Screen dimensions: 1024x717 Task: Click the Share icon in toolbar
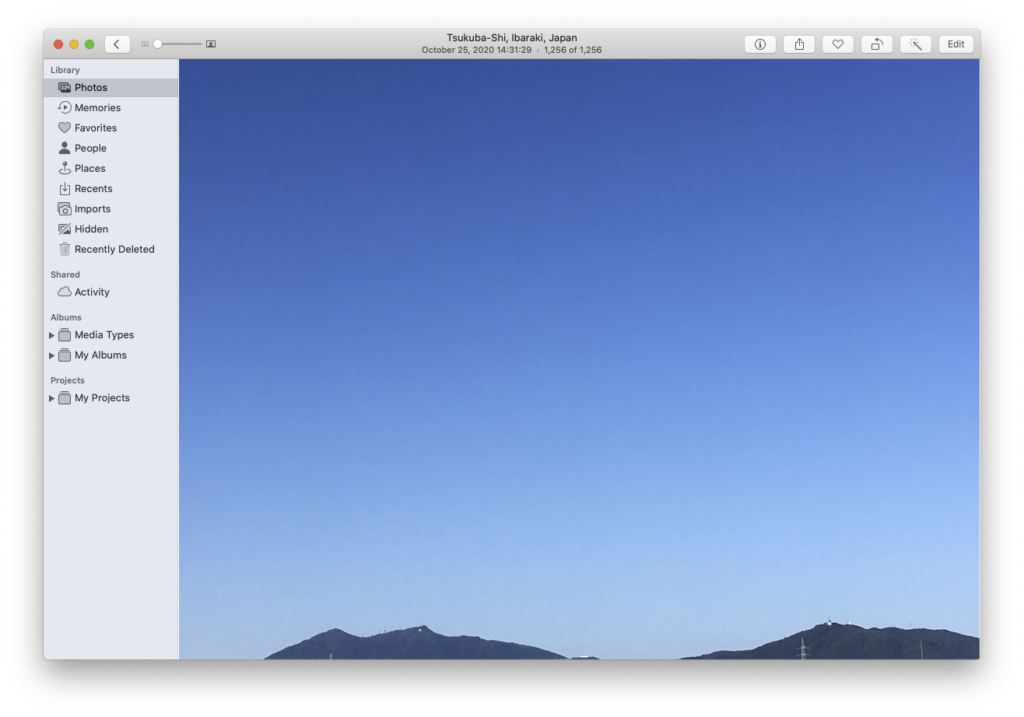pos(799,44)
